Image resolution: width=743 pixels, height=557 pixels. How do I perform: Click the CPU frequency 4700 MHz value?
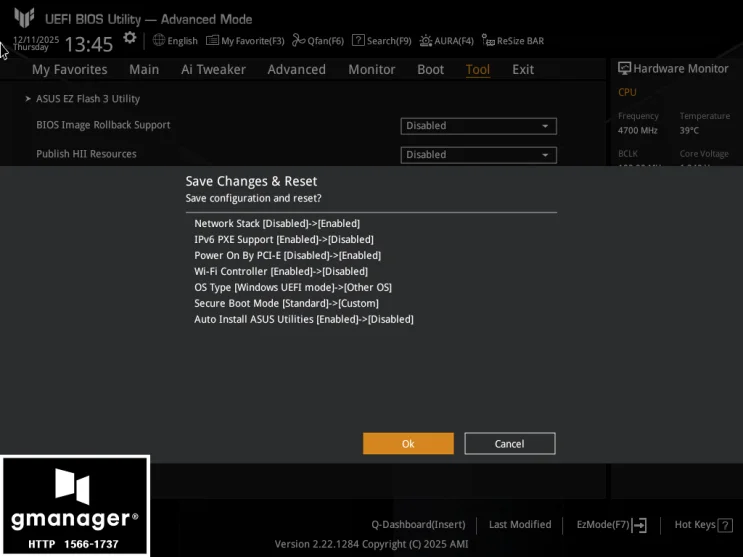637,130
